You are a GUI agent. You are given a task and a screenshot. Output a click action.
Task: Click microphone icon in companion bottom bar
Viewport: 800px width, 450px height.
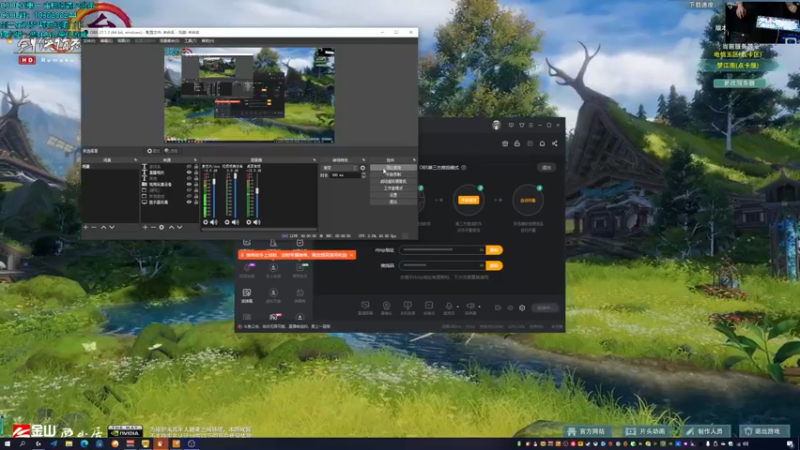(x=448, y=306)
